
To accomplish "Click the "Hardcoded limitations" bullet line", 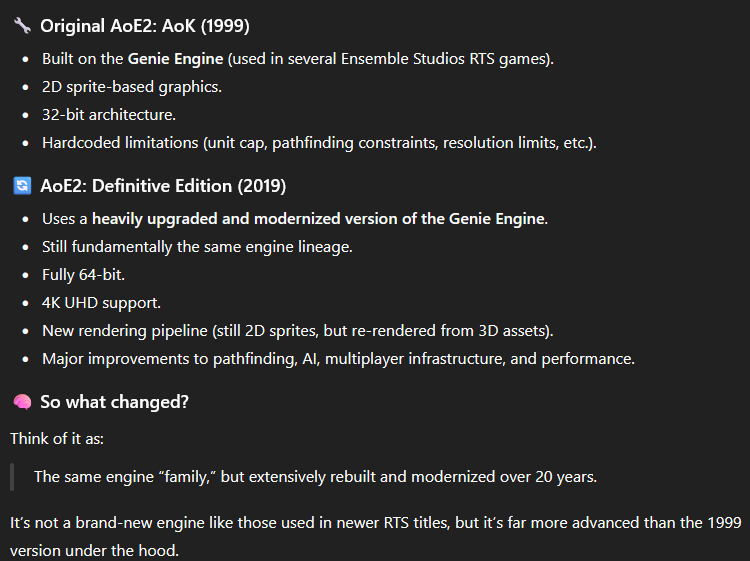I will (x=318, y=143).
